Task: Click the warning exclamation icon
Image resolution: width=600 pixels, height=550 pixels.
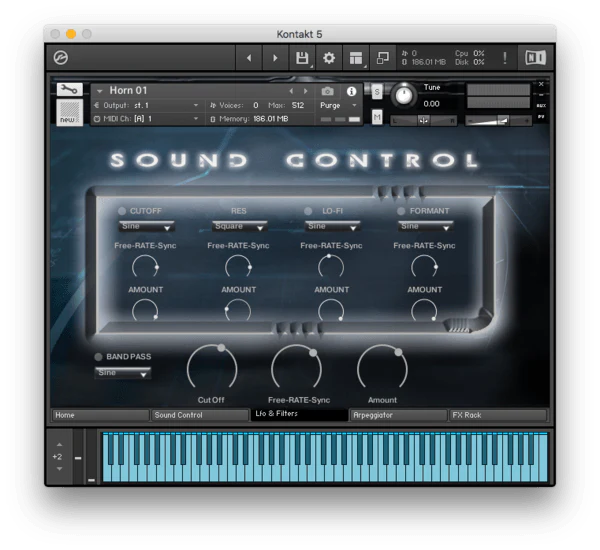Action: [x=505, y=58]
